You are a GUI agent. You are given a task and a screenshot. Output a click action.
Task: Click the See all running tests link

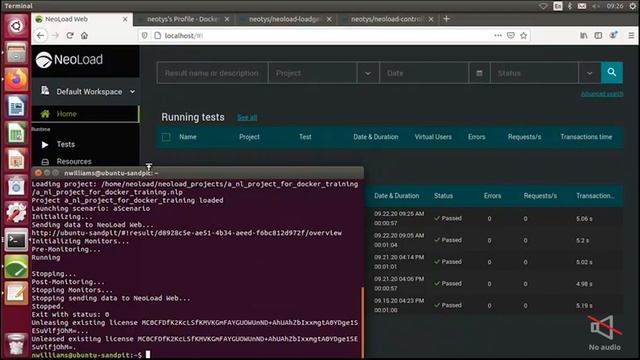click(247, 118)
